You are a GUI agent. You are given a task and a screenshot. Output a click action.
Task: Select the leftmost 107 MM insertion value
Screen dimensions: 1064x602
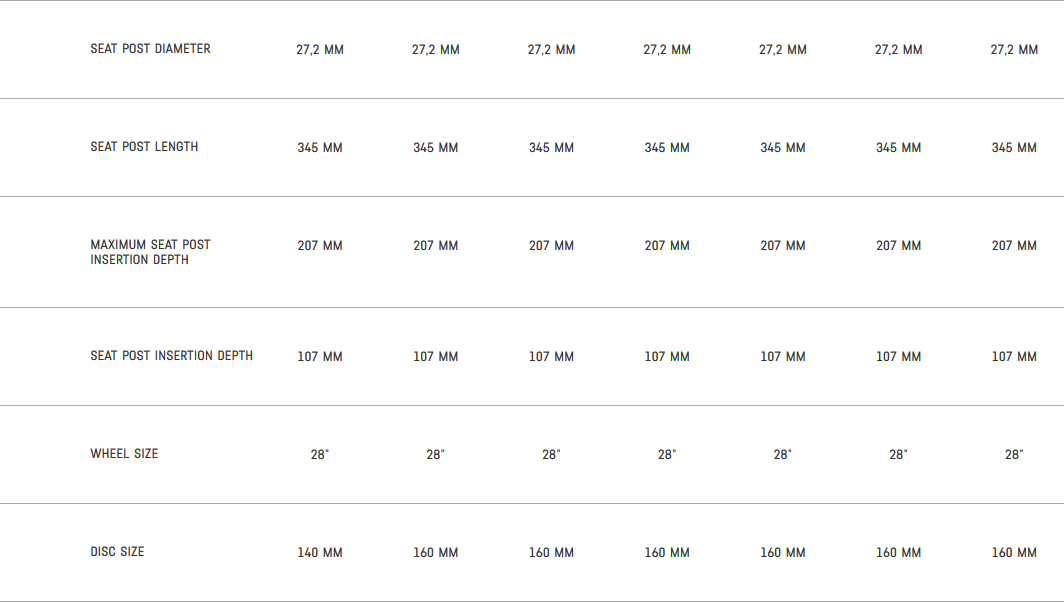pos(320,357)
